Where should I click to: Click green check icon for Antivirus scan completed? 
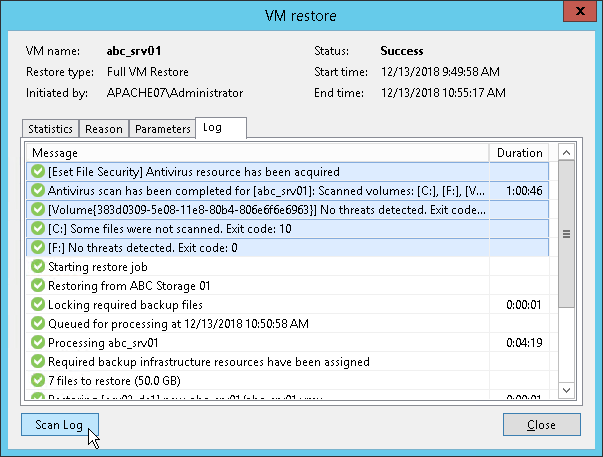click(x=38, y=191)
